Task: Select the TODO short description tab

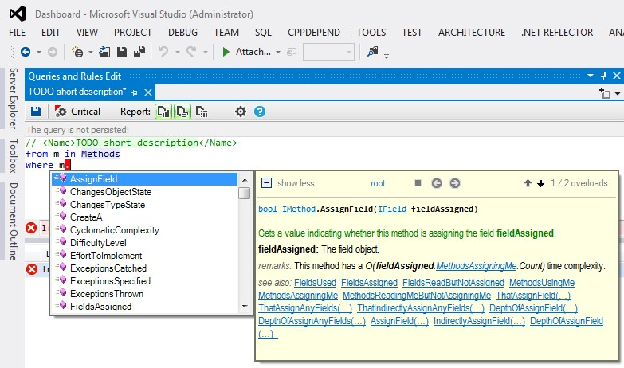Action: (x=77, y=92)
